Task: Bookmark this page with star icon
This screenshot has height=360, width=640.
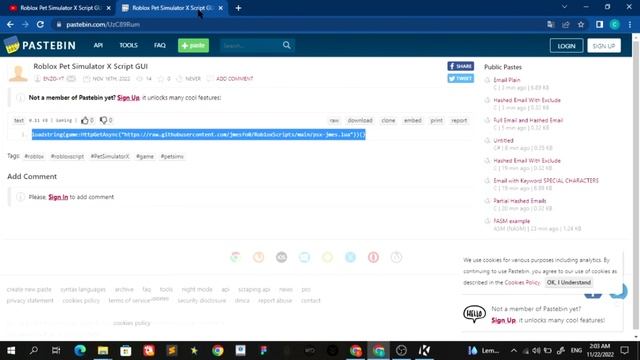Action: pos(581,24)
